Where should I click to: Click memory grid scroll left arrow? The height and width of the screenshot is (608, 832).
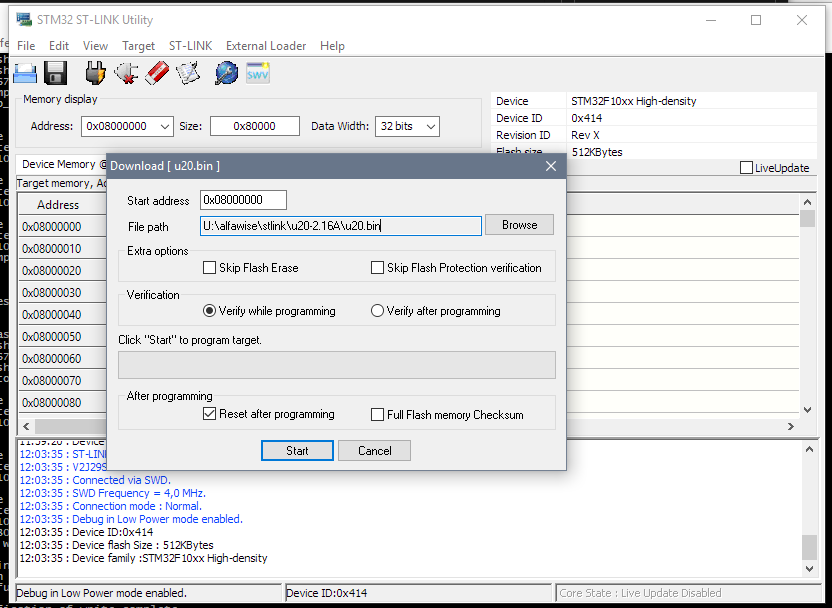tap(26, 427)
